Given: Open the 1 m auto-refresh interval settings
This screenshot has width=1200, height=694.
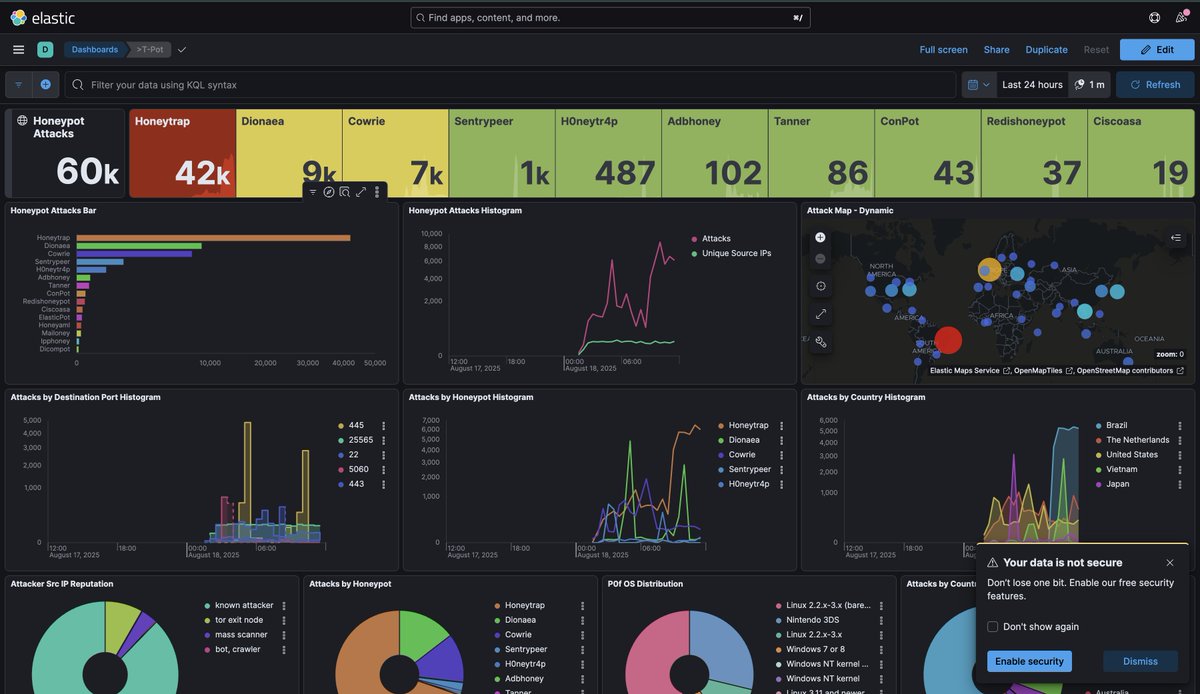Looking at the screenshot, I should [1090, 85].
